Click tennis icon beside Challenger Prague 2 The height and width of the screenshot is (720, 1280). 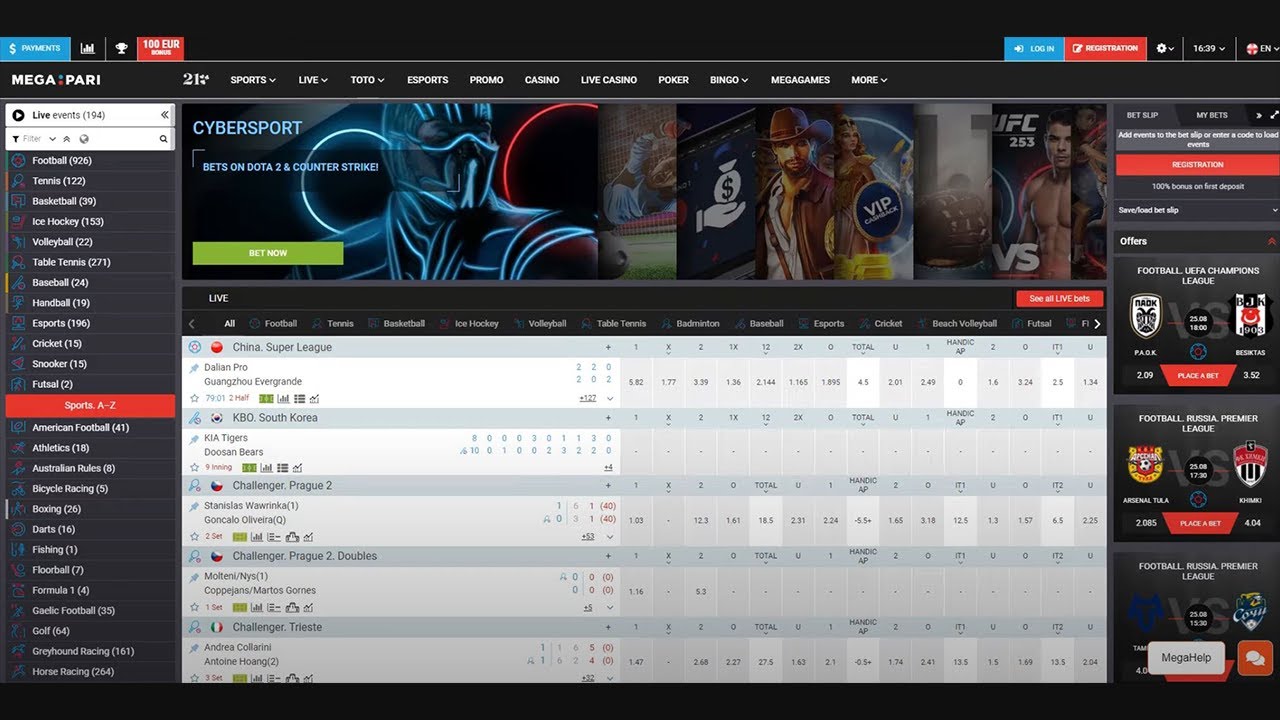tap(195, 486)
